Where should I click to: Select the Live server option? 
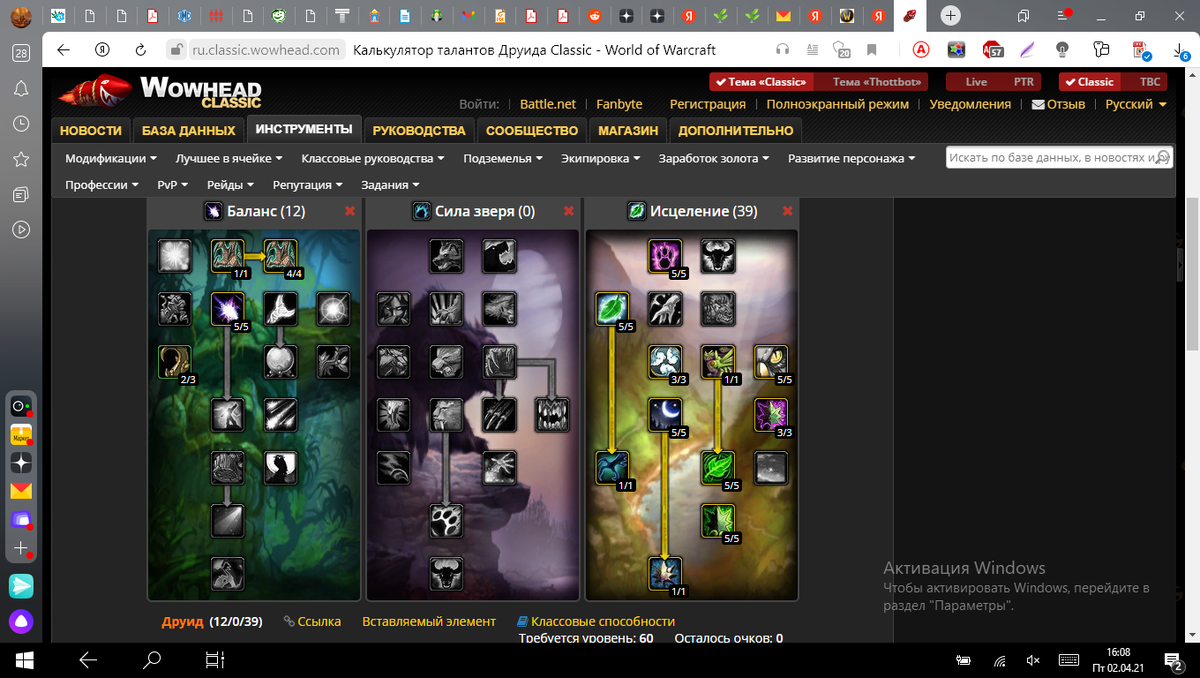[976, 82]
